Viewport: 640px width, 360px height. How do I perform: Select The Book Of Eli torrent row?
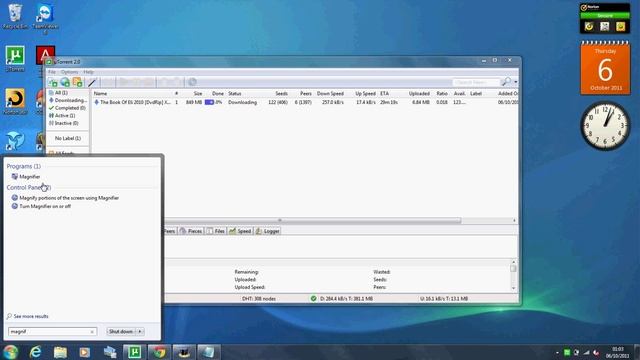pyautogui.click(x=305, y=102)
